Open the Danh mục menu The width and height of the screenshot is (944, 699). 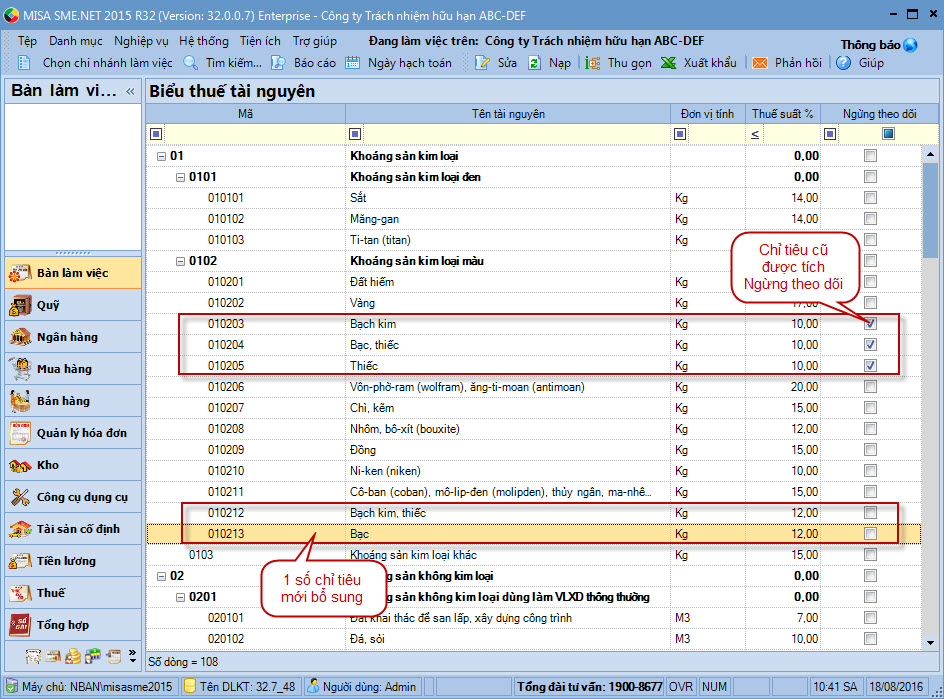coord(76,41)
